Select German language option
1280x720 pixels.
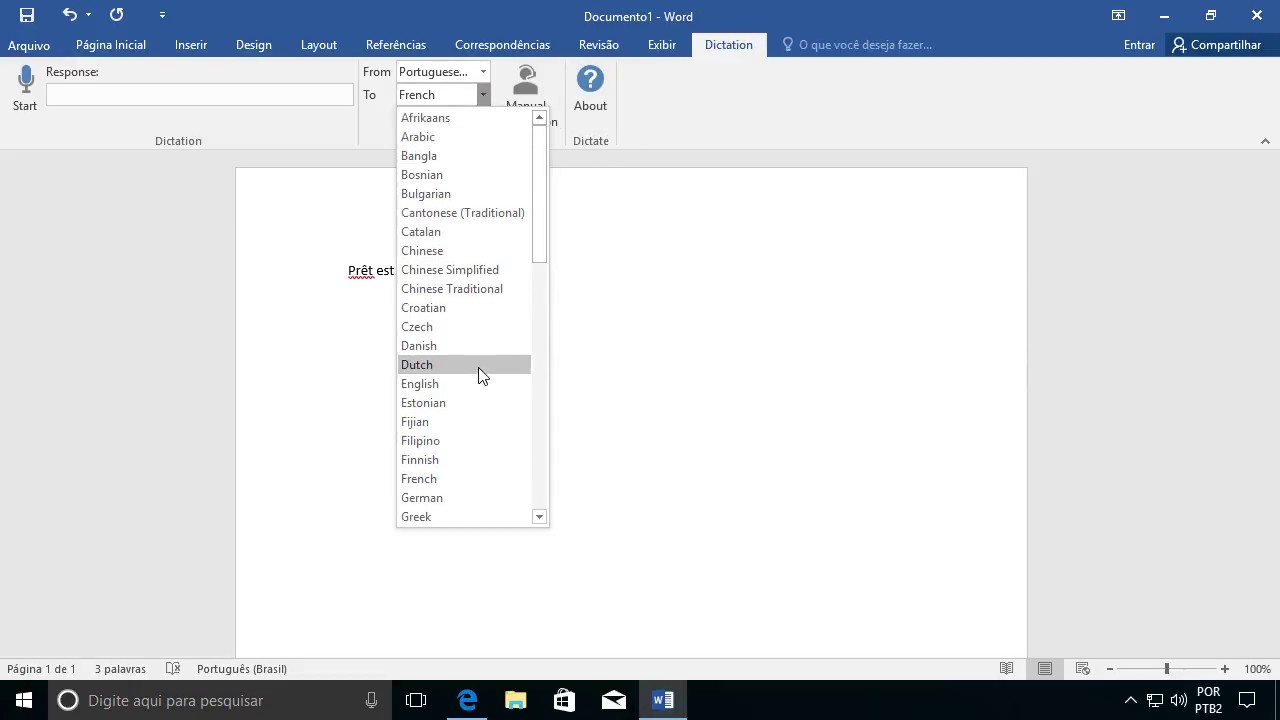pyautogui.click(x=464, y=498)
